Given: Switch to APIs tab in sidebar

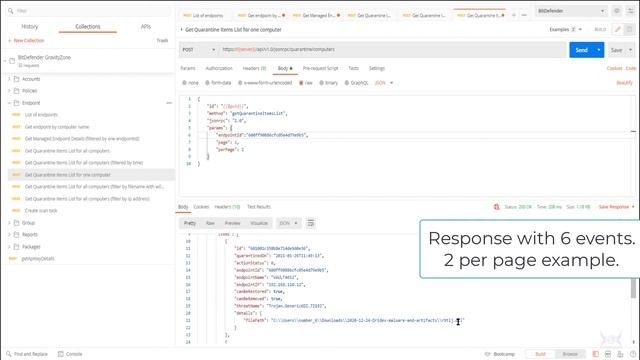Looking at the screenshot, I should click(x=146, y=27).
